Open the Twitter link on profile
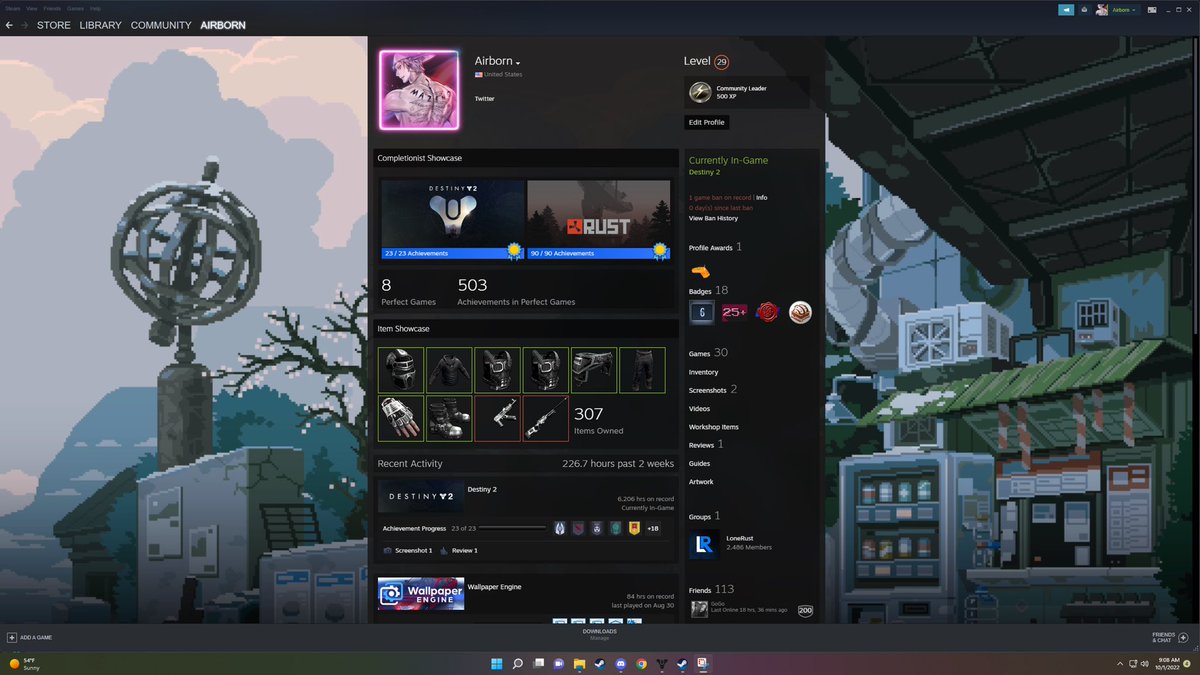 tap(484, 99)
